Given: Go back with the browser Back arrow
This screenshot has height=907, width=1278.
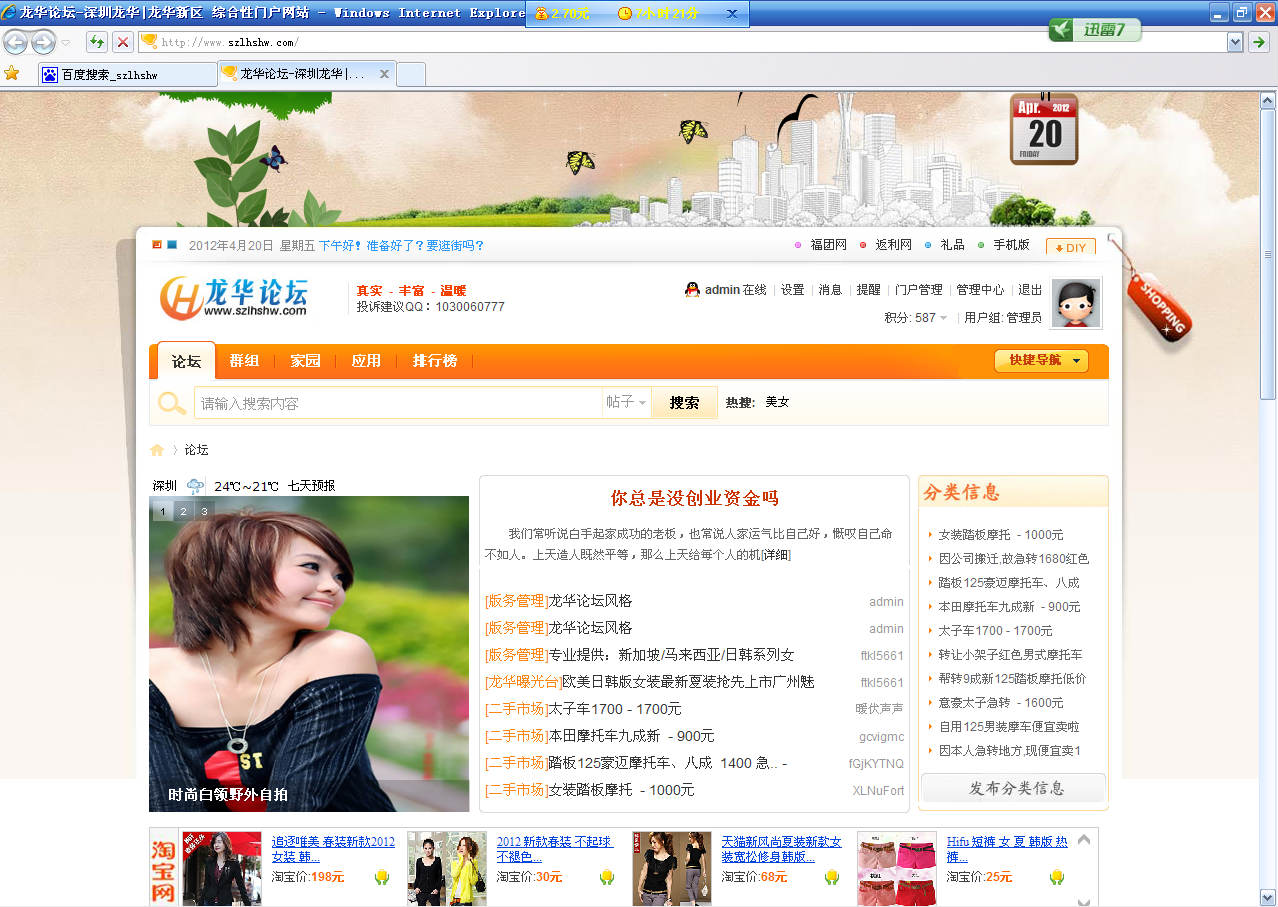Looking at the screenshot, I should click(x=16, y=42).
